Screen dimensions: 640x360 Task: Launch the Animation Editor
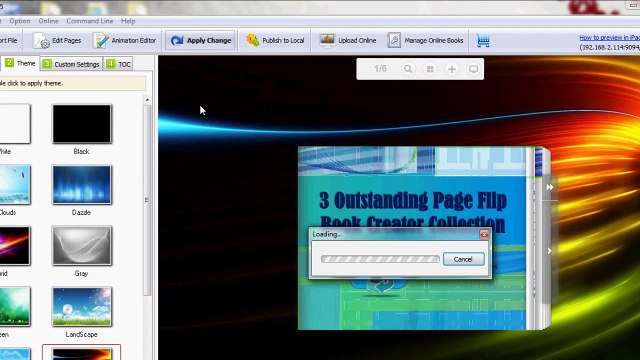point(124,40)
